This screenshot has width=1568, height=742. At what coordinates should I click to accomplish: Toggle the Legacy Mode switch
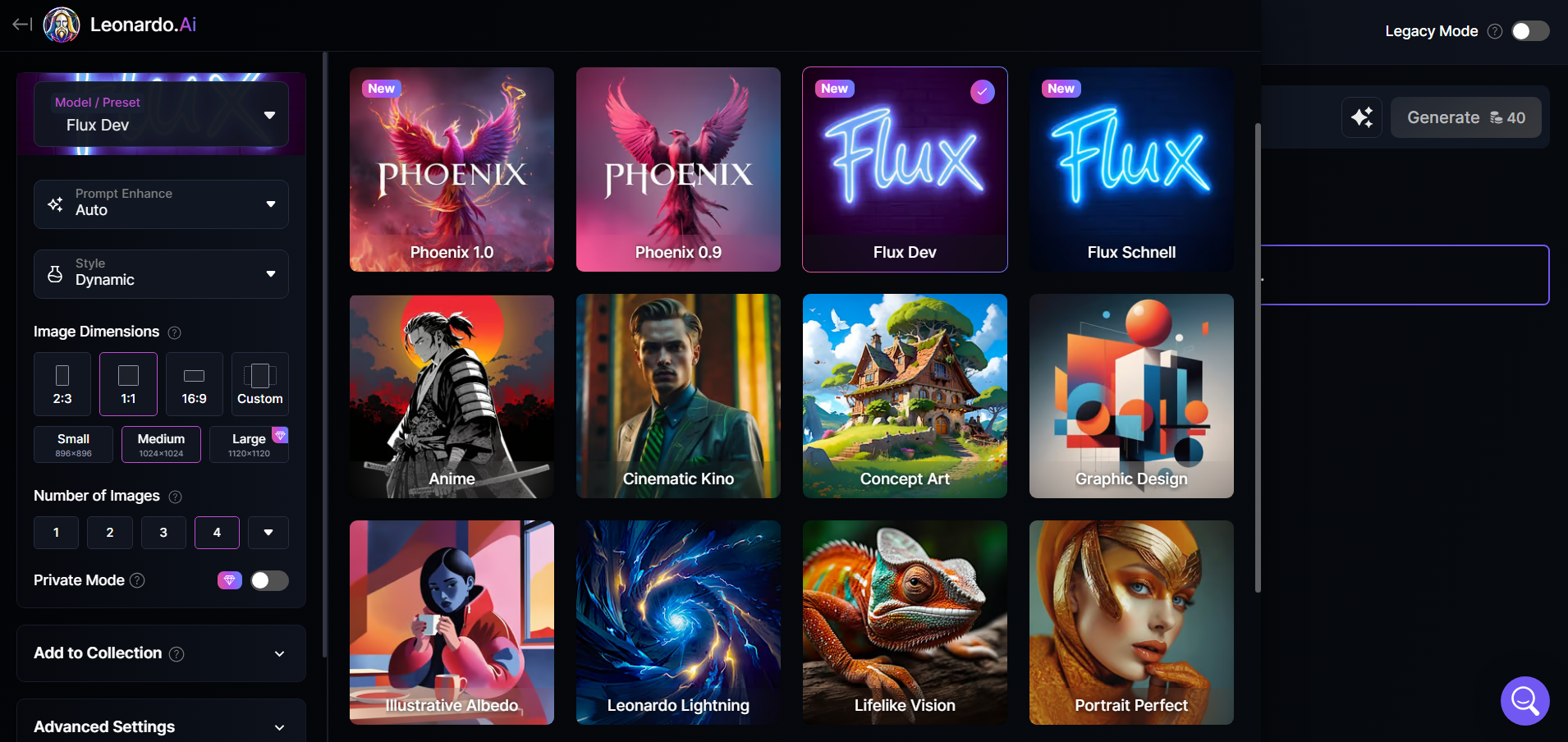click(x=1530, y=31)
